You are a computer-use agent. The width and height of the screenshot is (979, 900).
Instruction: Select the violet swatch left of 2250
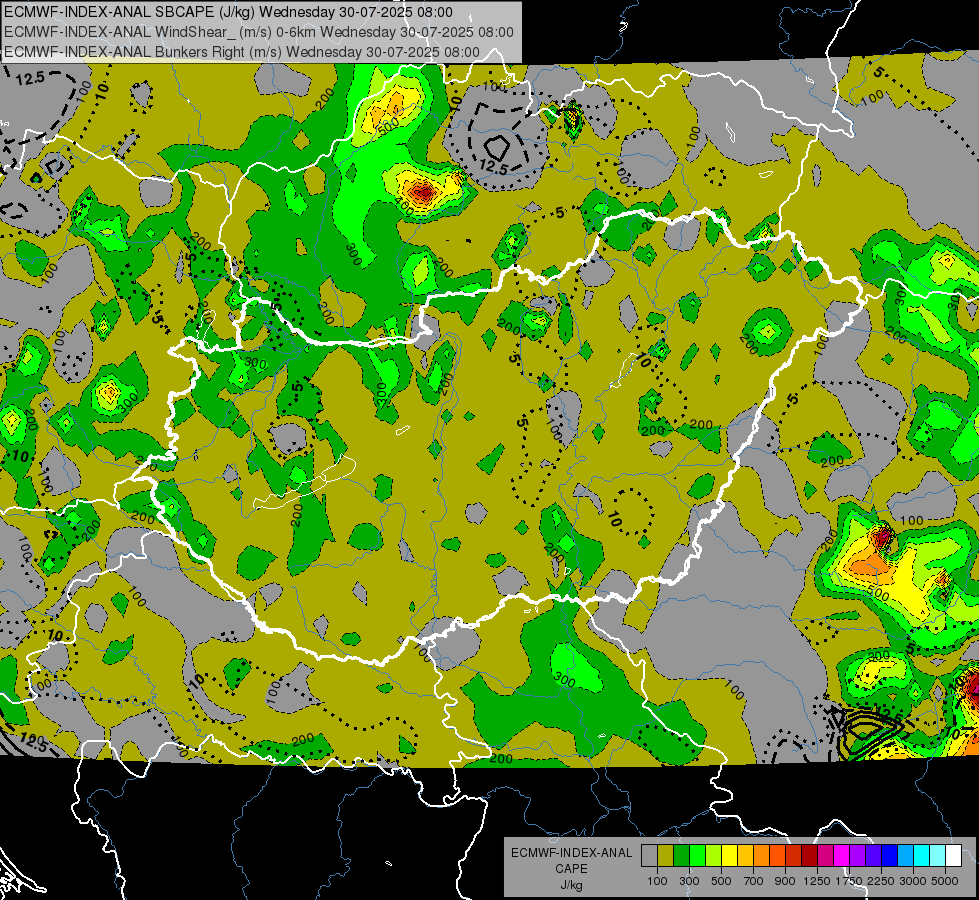coord(873,855)
